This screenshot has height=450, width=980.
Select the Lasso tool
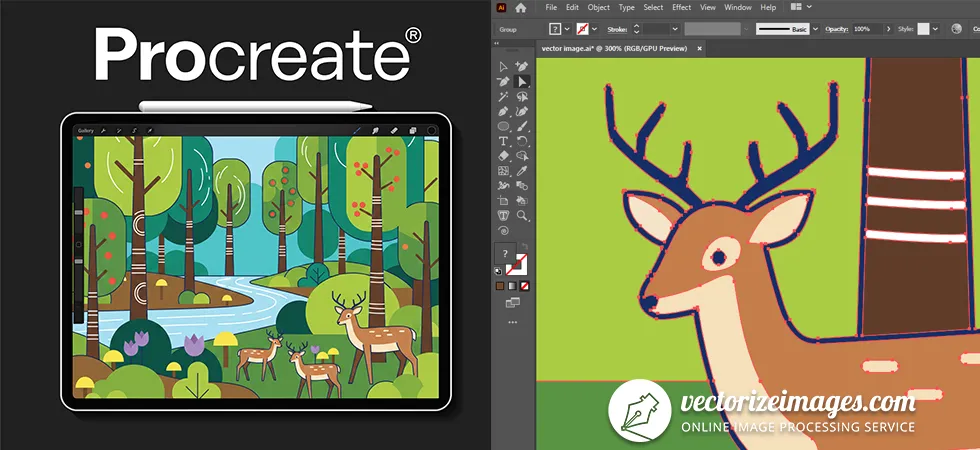coord(522,96)
